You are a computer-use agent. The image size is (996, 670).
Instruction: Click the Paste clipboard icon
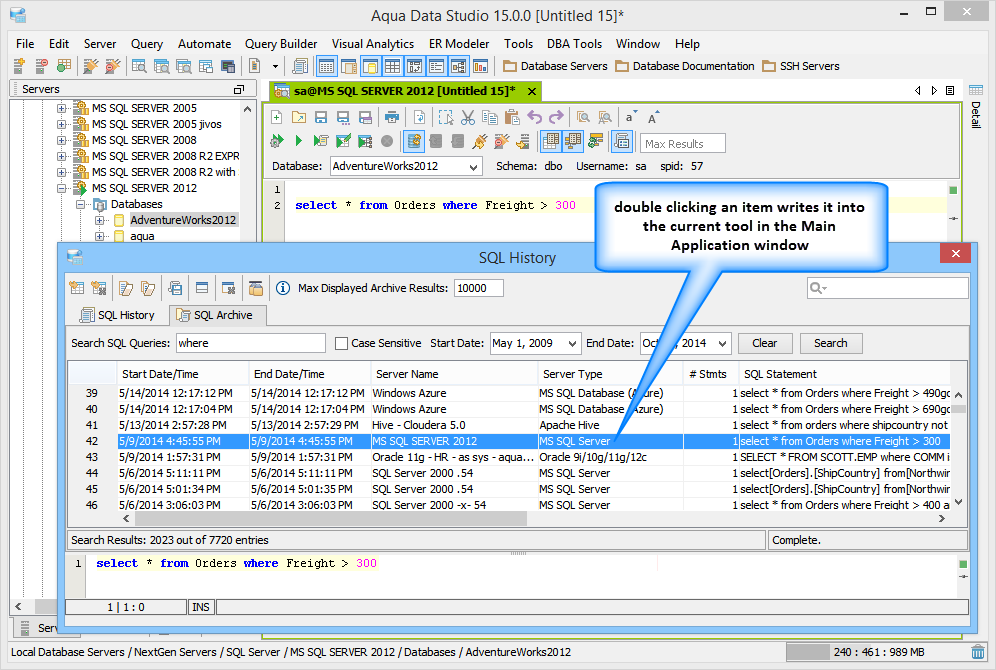point(512,117)
